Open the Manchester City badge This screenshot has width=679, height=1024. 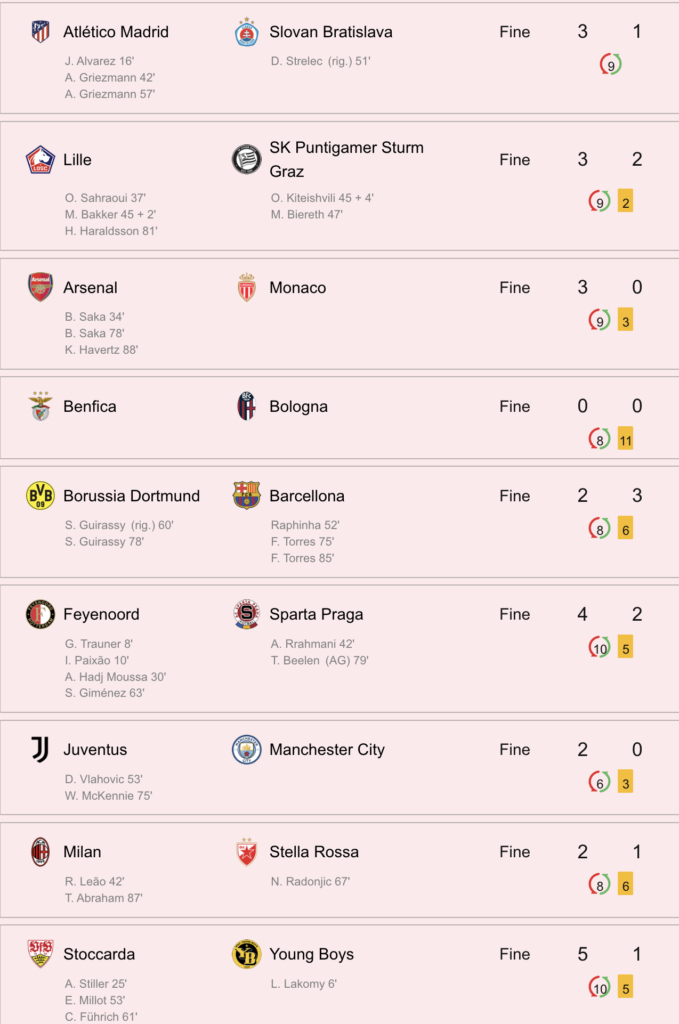247,750
